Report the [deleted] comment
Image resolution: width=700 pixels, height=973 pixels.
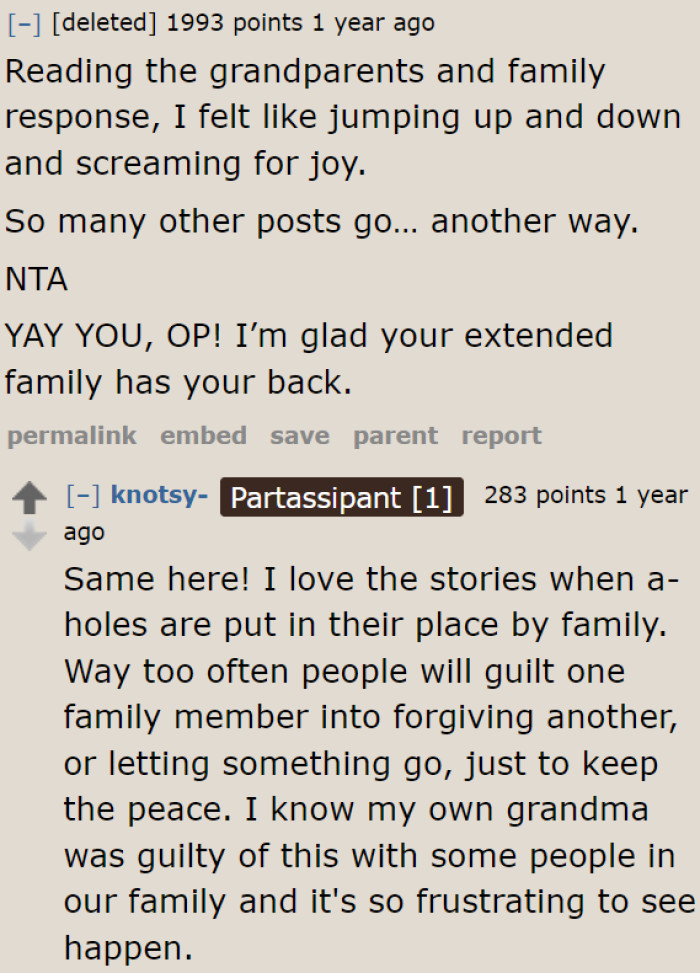(501, 435)
